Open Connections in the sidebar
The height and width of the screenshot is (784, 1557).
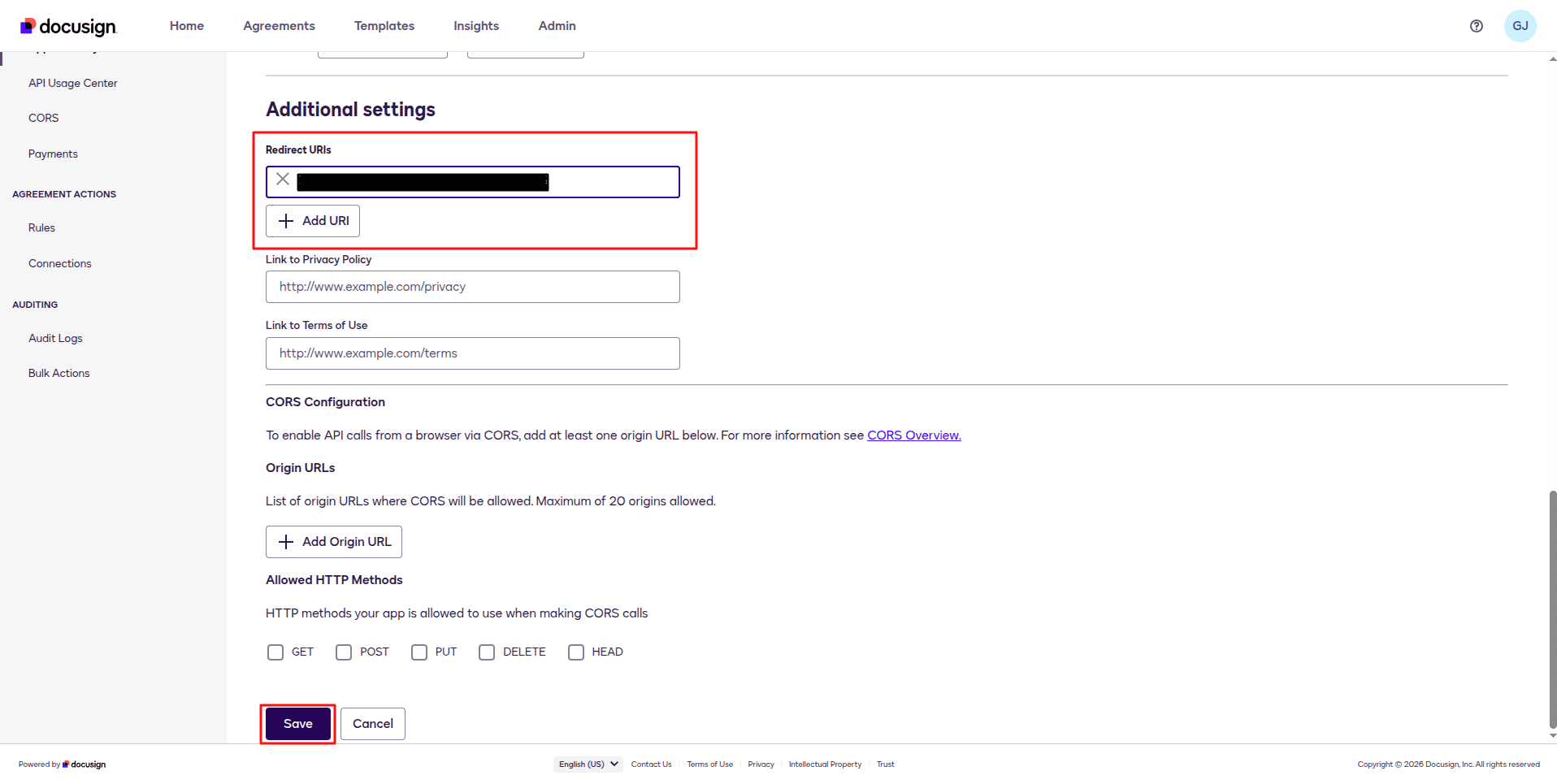pos(60,263)
